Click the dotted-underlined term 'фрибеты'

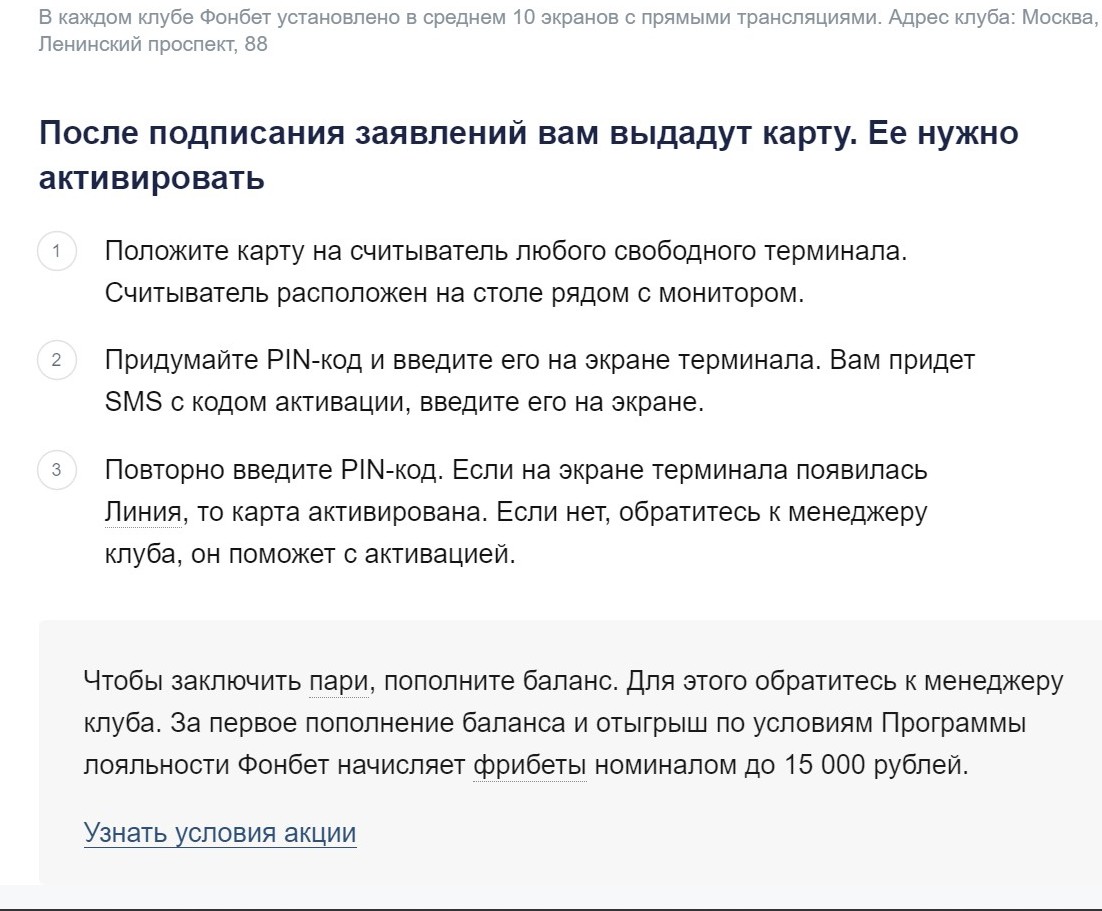pyautogui.click(x=530, y=765)
